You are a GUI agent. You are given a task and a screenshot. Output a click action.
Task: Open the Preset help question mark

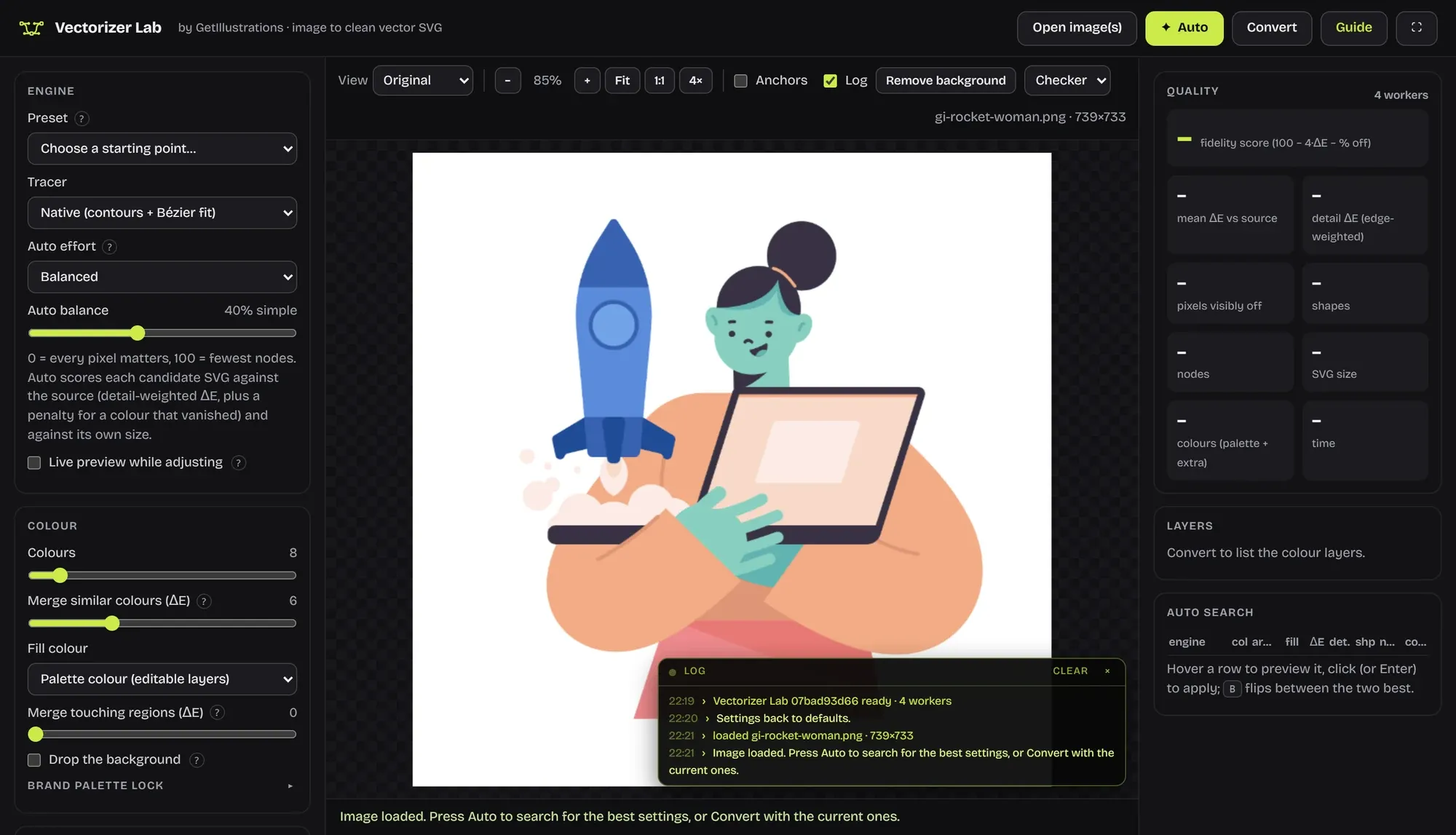tap(82, 119)
